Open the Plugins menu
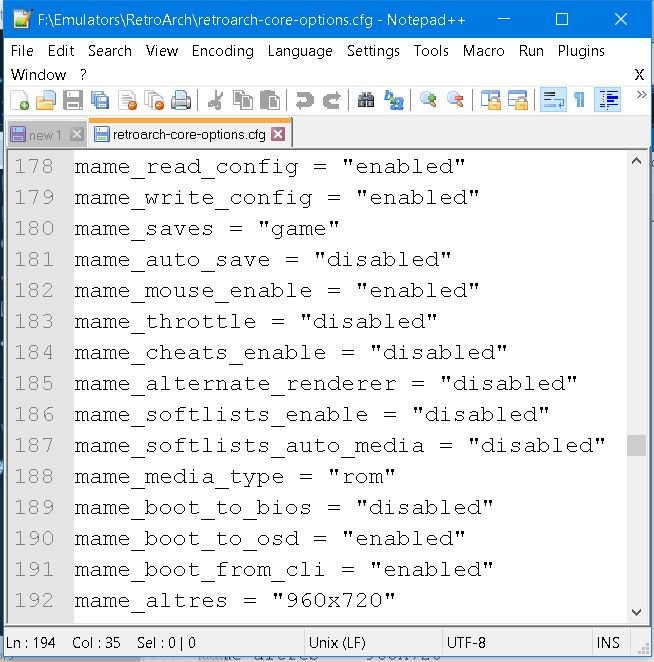654x662 pixels. (x=581, y=51)
